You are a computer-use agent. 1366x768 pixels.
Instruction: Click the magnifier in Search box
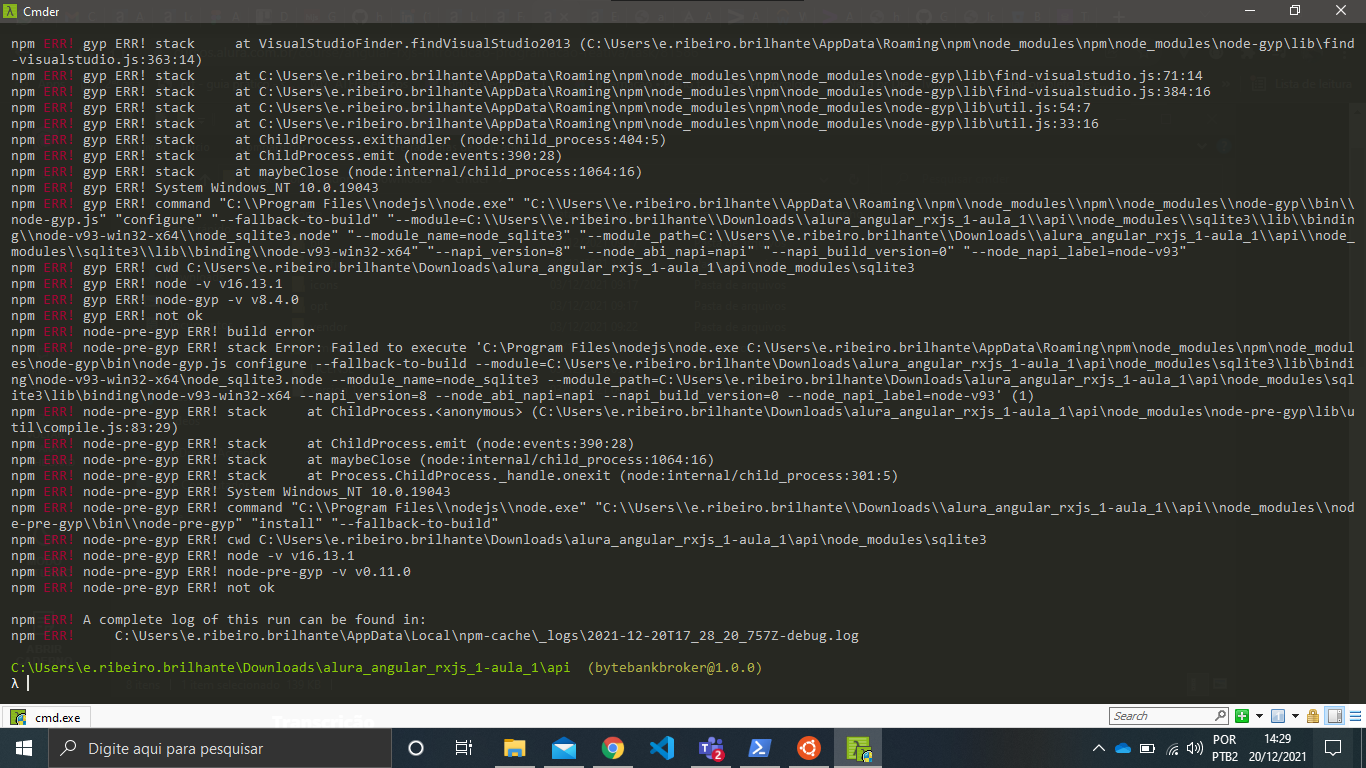1220,716
